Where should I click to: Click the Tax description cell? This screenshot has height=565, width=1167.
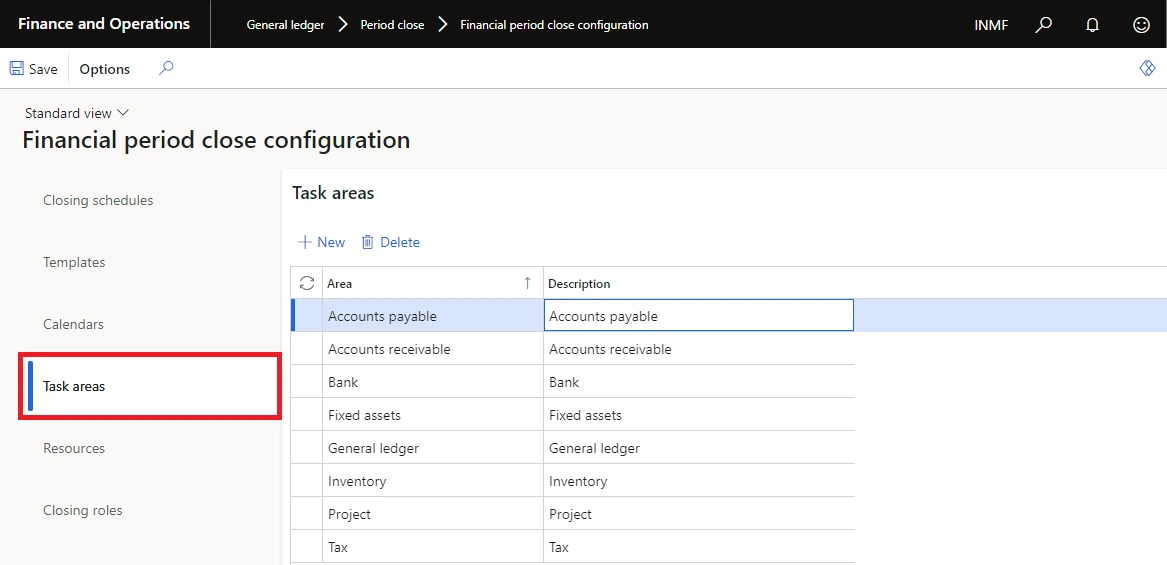(699, 546)
